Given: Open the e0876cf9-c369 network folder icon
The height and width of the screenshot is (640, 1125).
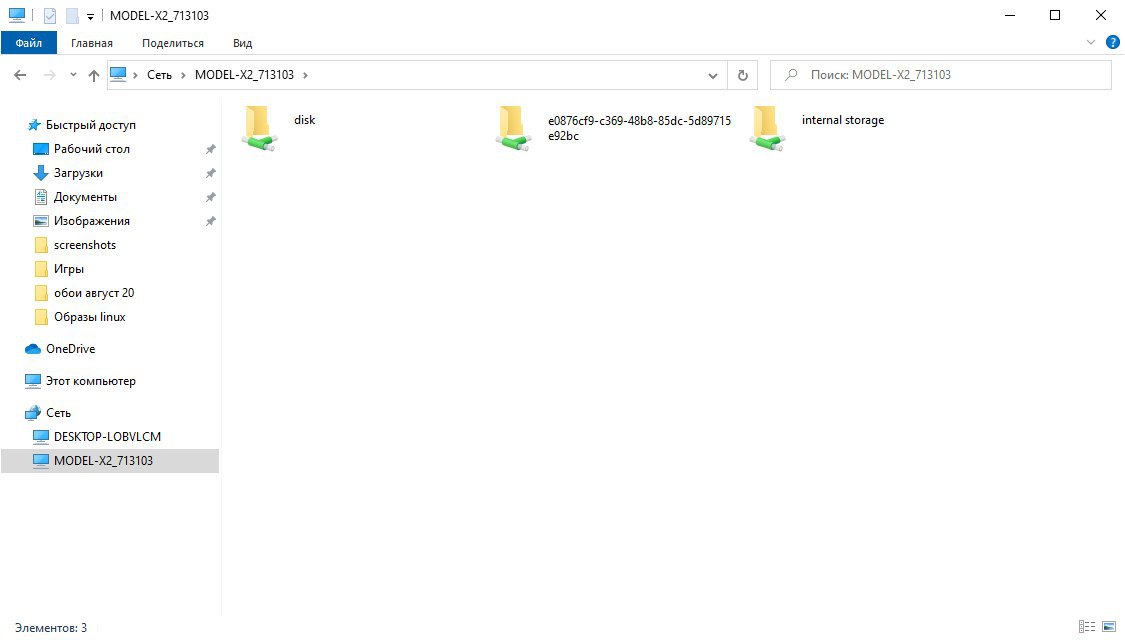Looking at the screenshot, I should pos(513,128).
